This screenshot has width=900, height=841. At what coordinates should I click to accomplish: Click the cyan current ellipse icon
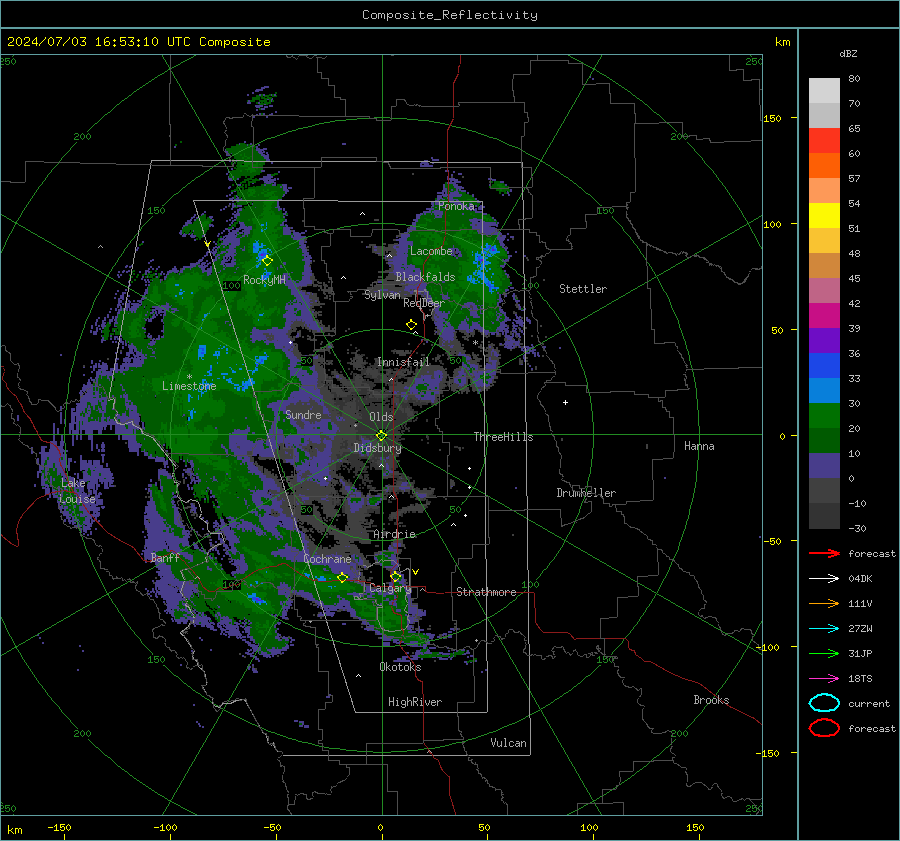(824, 703)
